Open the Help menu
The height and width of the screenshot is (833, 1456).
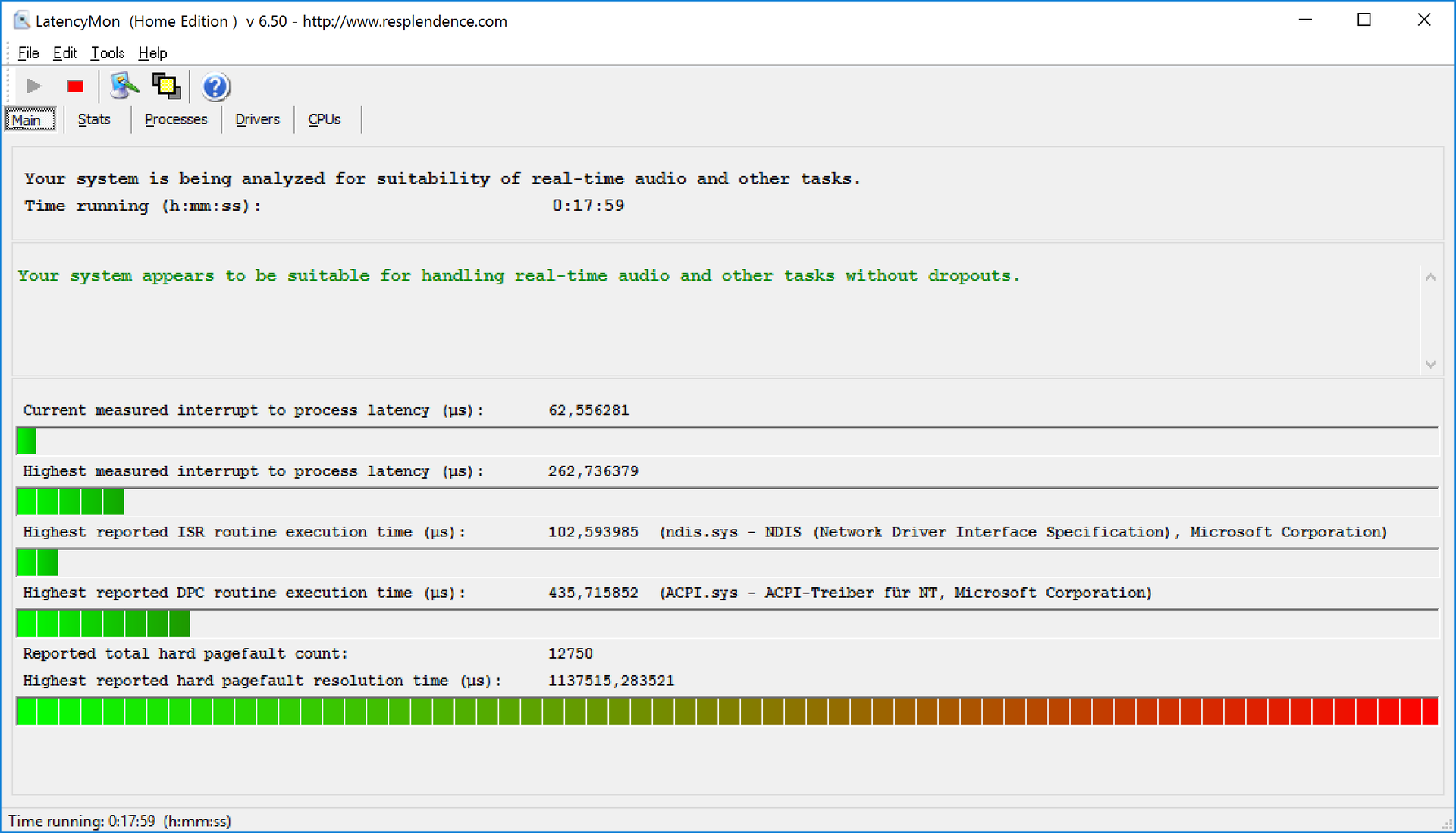[152, 53]
